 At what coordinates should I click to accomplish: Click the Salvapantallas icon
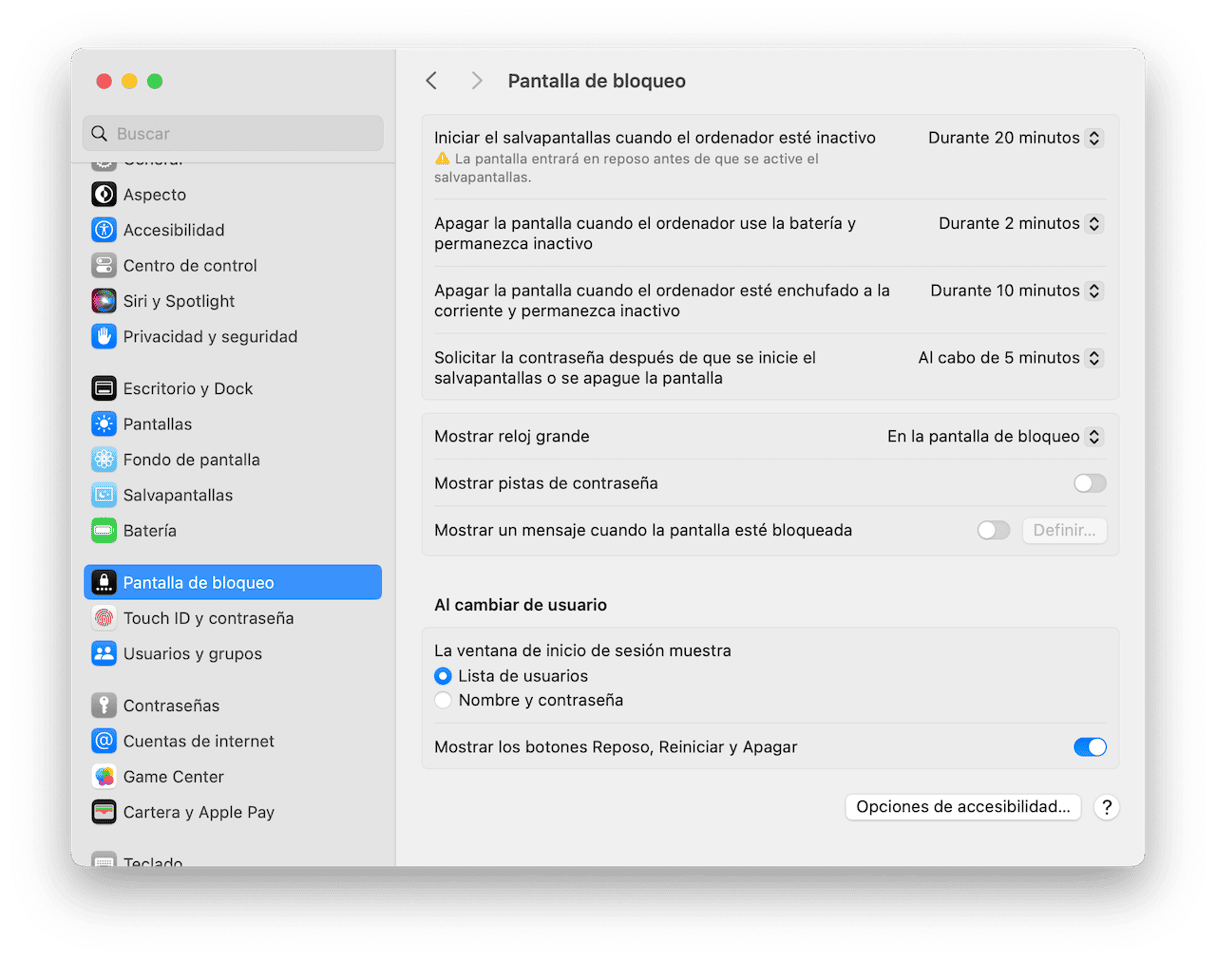click(x=104, y=495)
